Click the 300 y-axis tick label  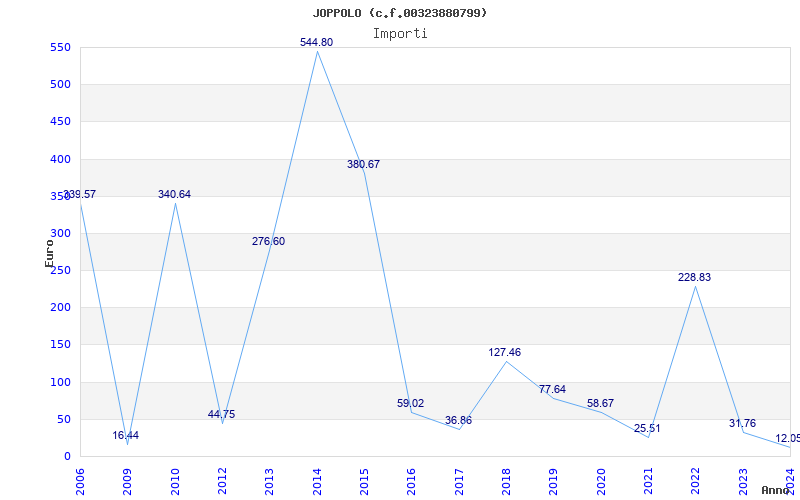click(x=60, y=233)
